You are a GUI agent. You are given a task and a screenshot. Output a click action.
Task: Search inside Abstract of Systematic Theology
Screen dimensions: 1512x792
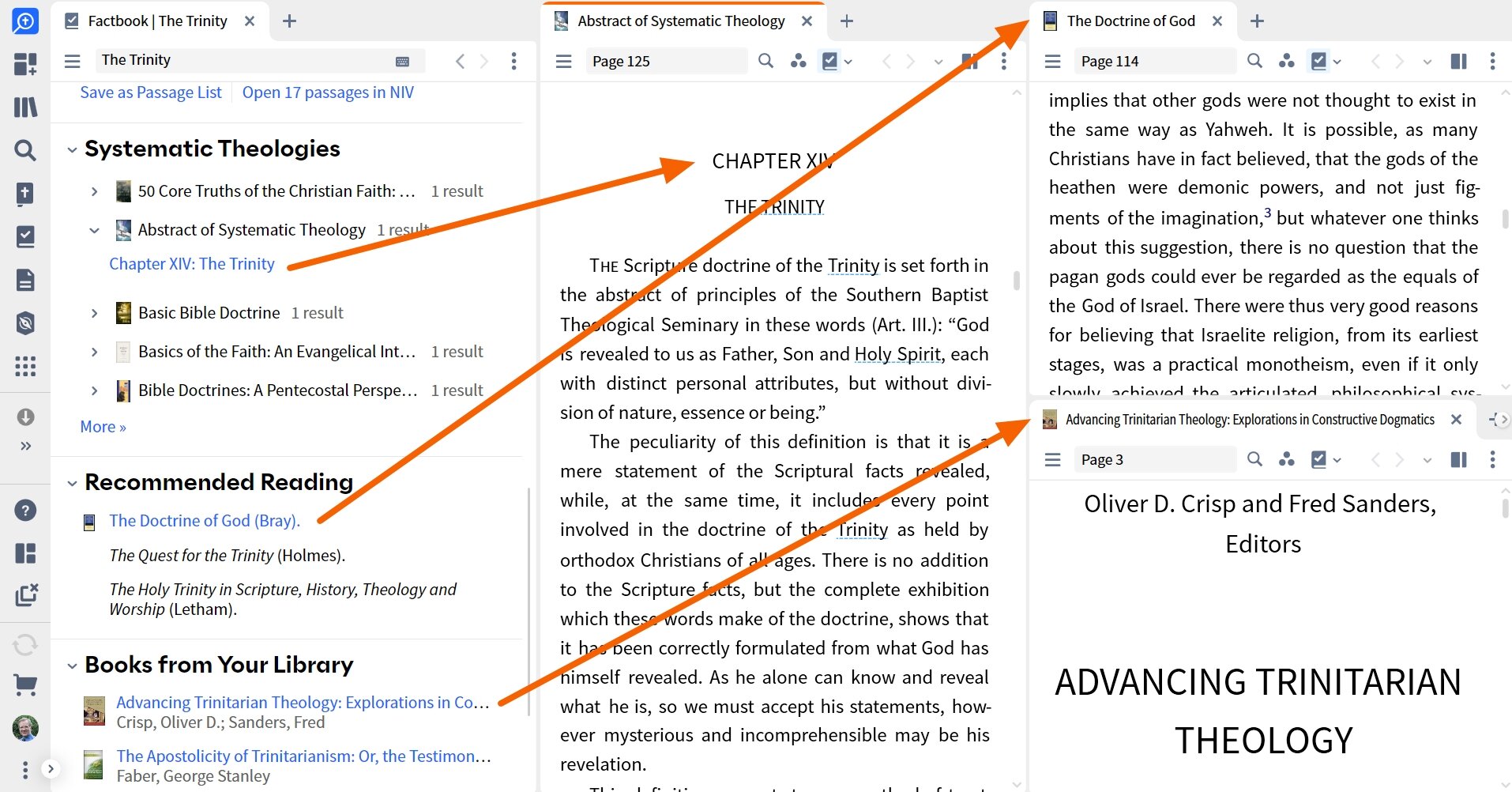click(x=765, y=61)
